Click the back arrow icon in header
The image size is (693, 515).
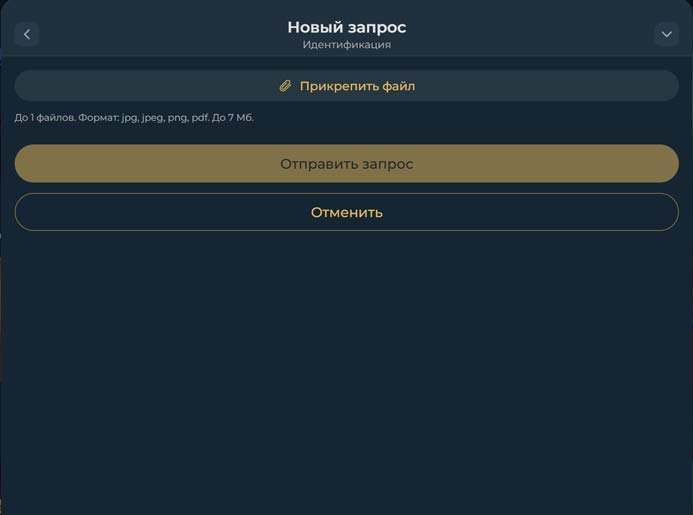[x=27, y=34]
